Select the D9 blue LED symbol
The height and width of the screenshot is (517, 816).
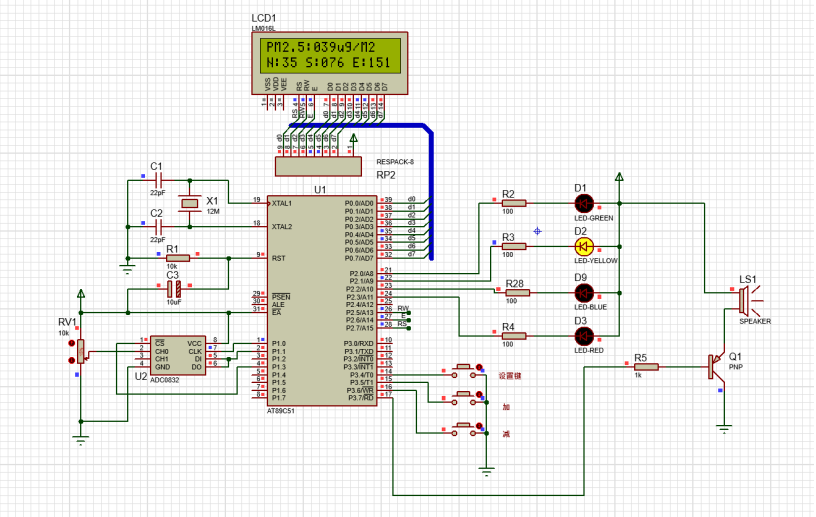584,293
